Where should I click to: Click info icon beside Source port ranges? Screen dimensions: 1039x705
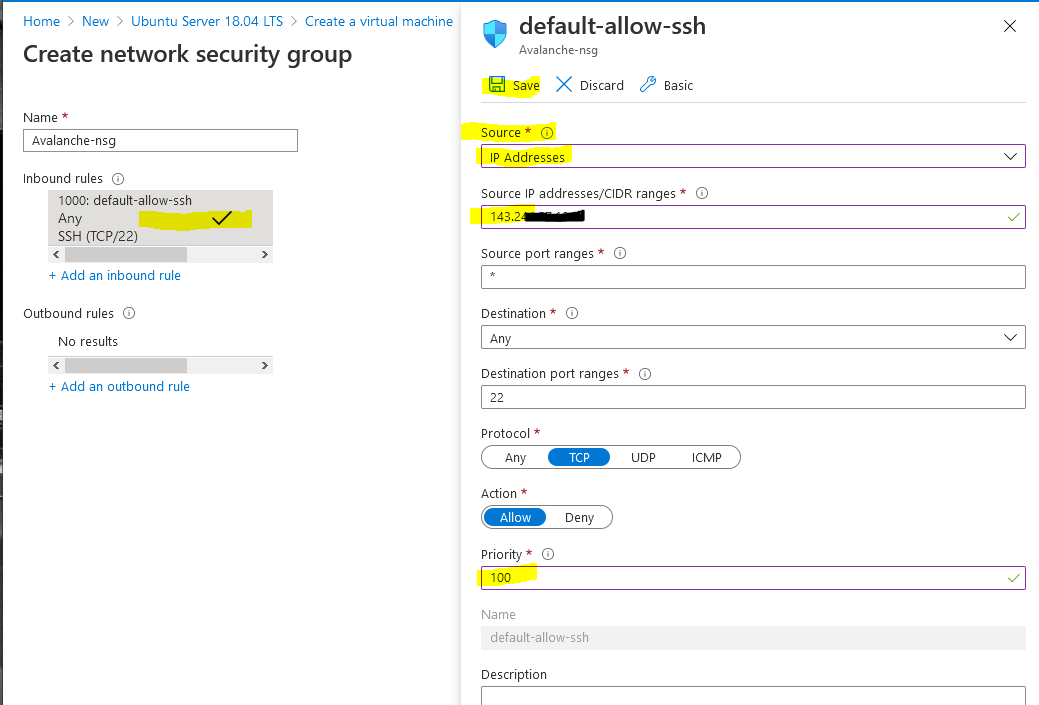pos(619,254)
